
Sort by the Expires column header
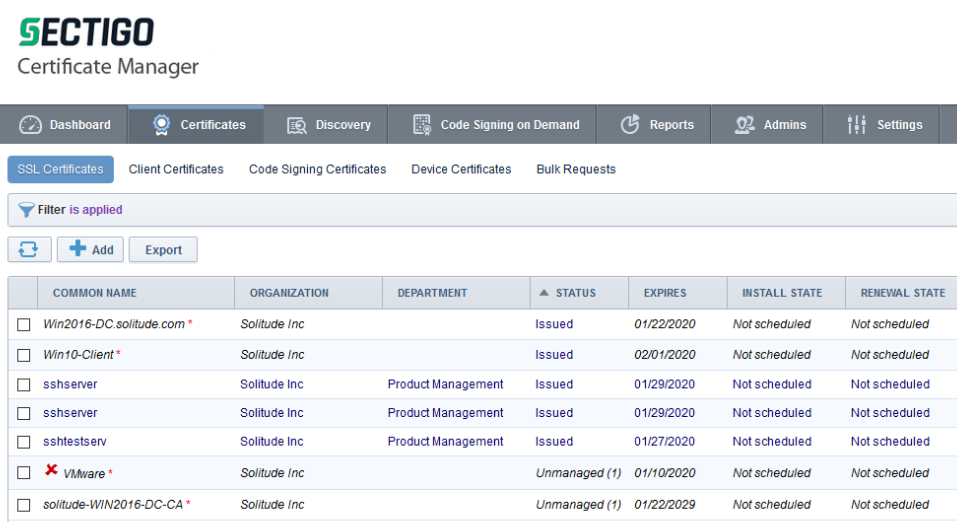665,293
